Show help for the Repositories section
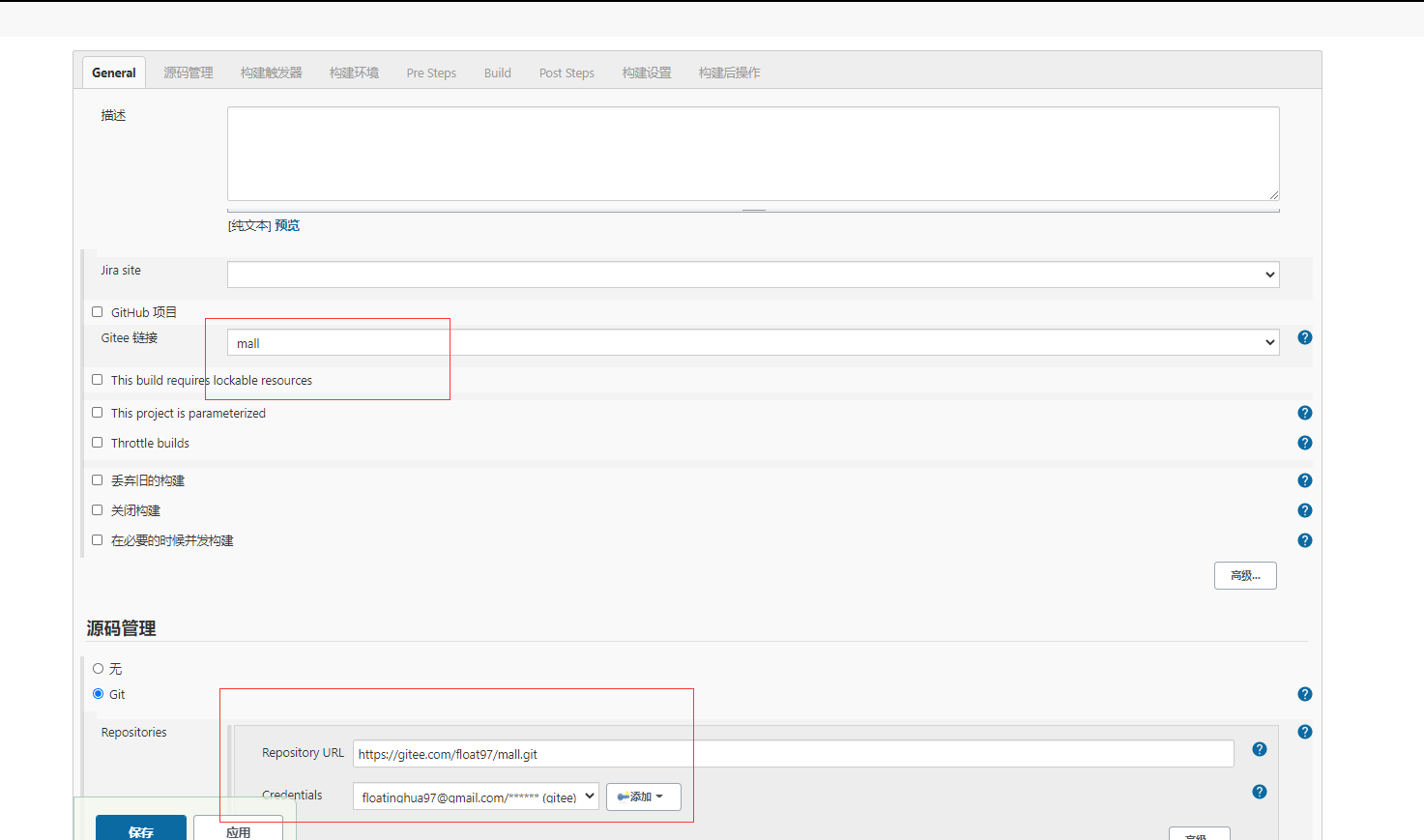This screenshot has height=840, width=1424. [x=1305, y=732]
